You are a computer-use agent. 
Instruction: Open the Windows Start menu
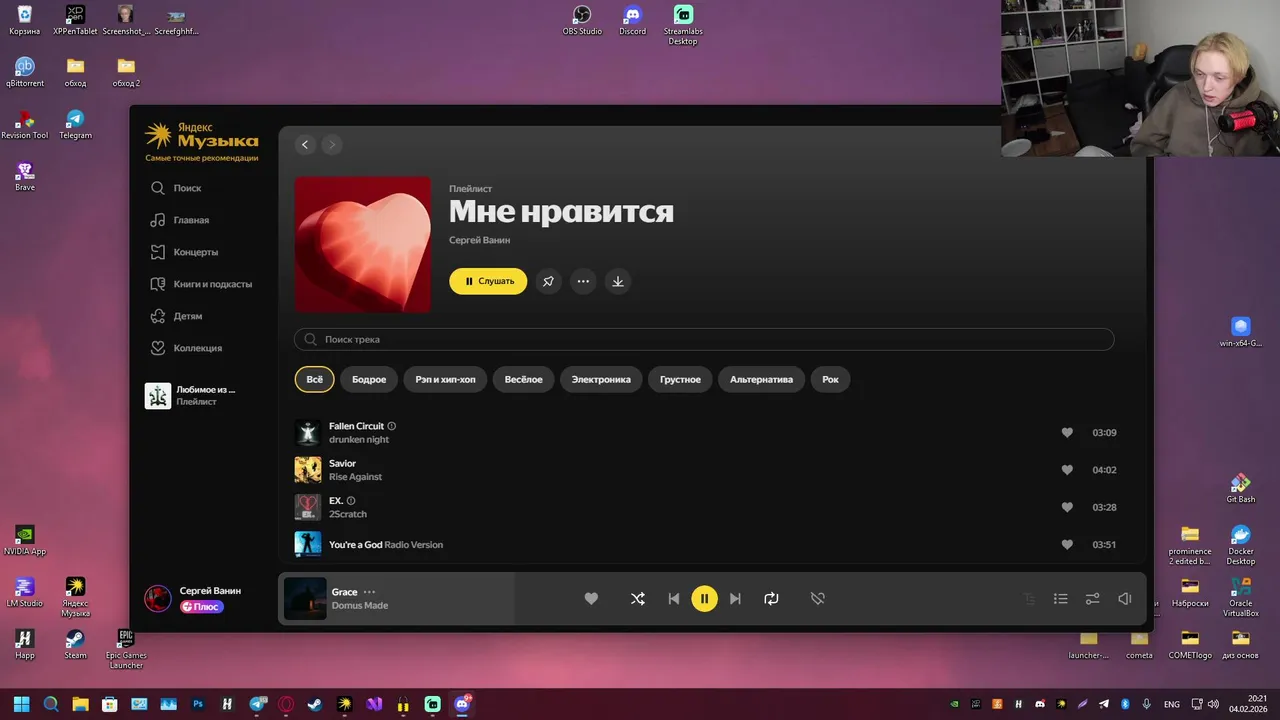[21, 704]
